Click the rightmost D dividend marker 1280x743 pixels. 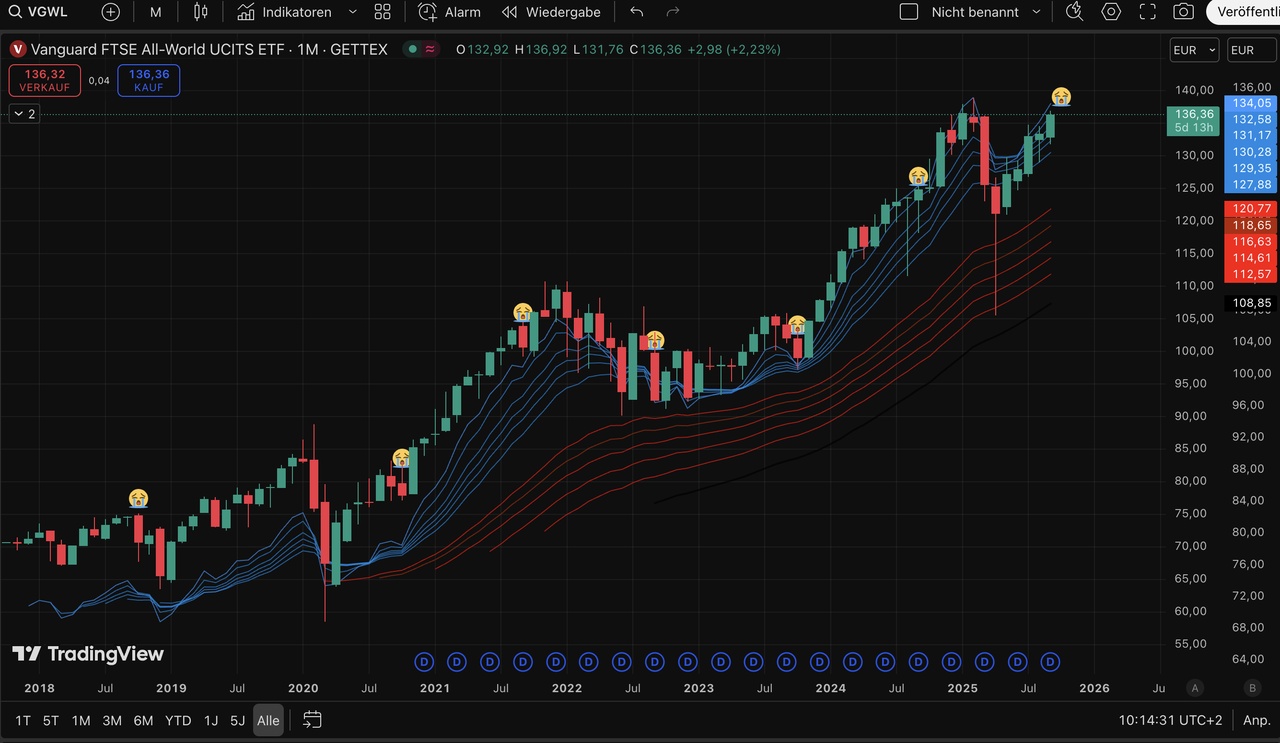(x=1051, y=661)
